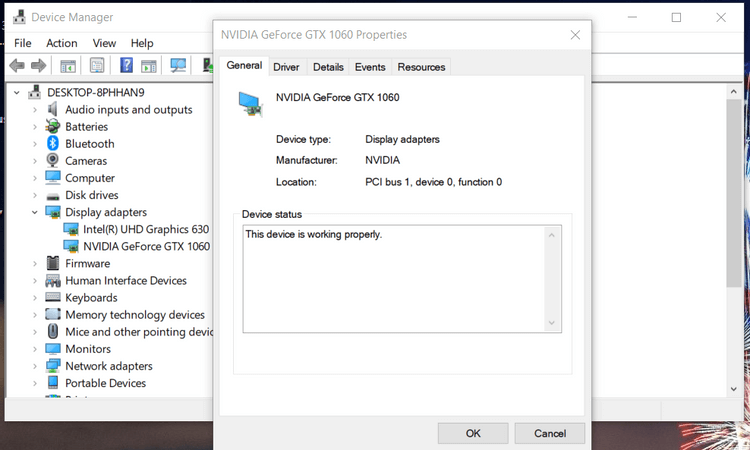
Task: Click Show/Hide Console Tree toolbar icon
Action: pos(68,66)
